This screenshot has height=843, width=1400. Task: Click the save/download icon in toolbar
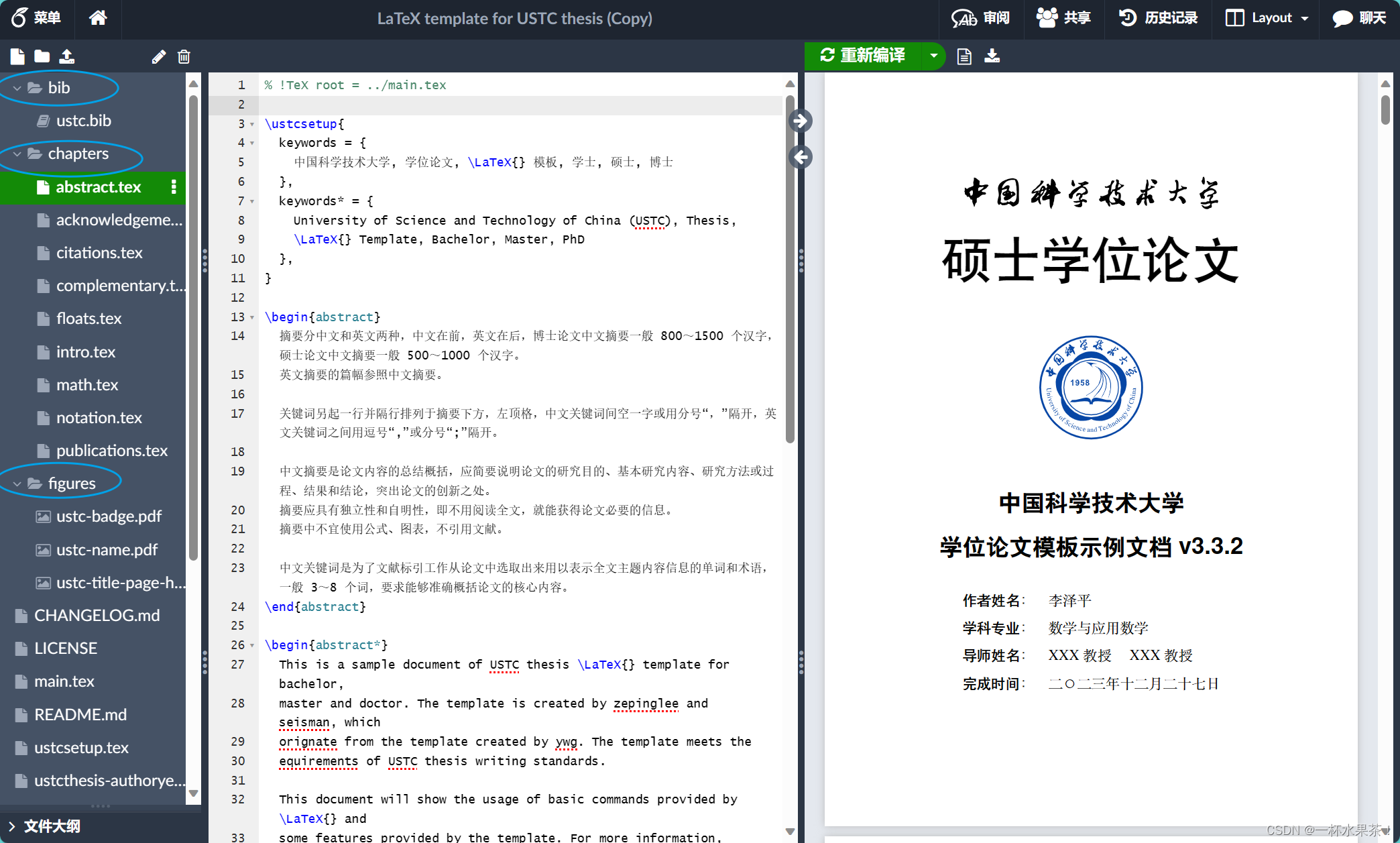992,56
